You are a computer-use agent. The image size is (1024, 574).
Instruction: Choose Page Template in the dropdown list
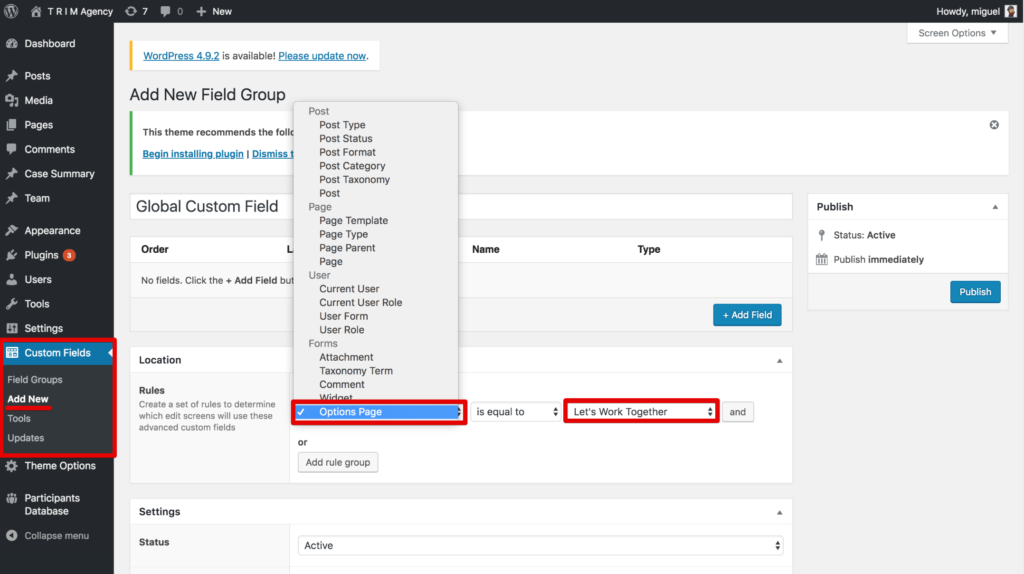pyautogui.click(x=353, y=221)
